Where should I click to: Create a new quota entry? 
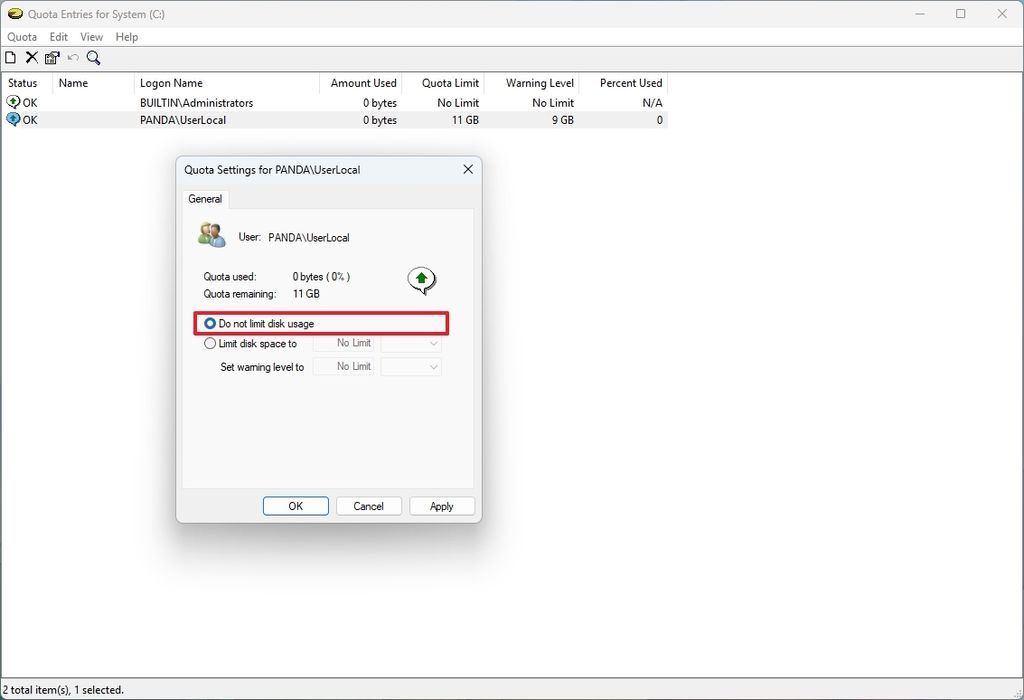pyautogui.click(x=10, y=57)
